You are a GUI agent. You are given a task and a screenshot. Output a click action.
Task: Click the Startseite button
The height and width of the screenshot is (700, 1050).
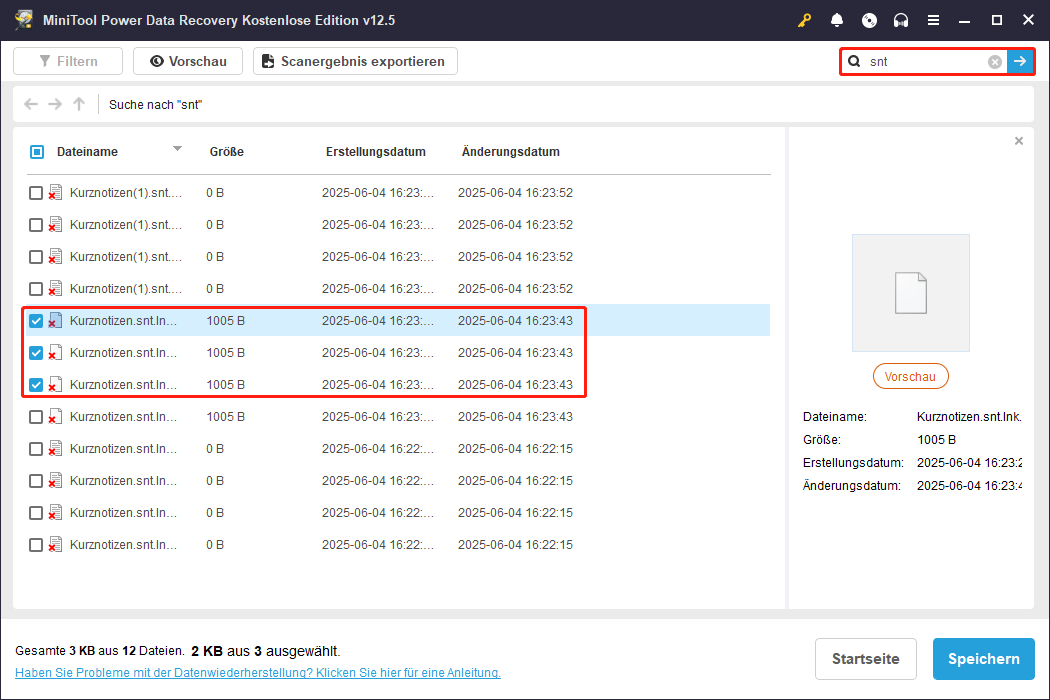tap(866, 659)
